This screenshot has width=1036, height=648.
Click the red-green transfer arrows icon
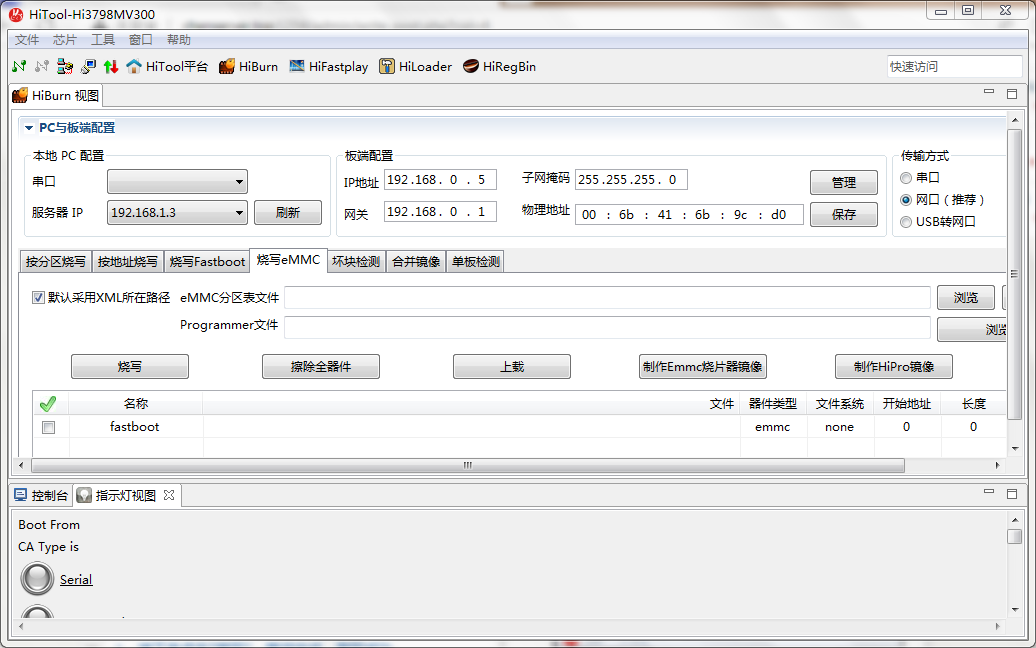[x=110, y=67]
